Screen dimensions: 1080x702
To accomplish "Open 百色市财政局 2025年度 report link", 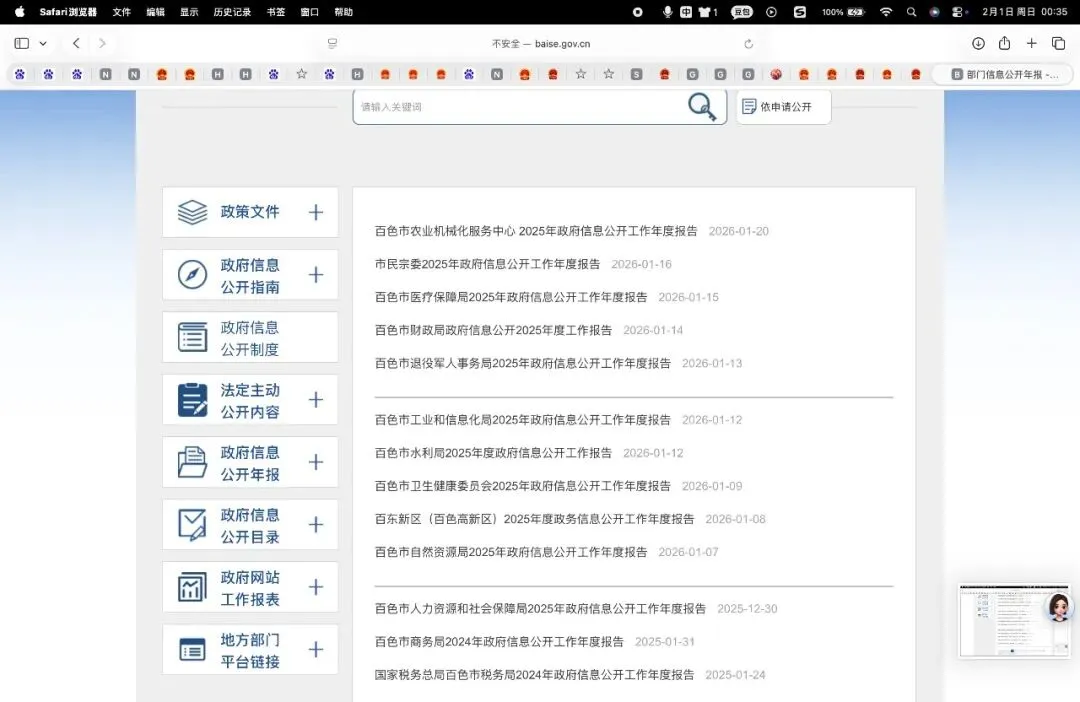I will pyautogui.click(x=493, y=330).
